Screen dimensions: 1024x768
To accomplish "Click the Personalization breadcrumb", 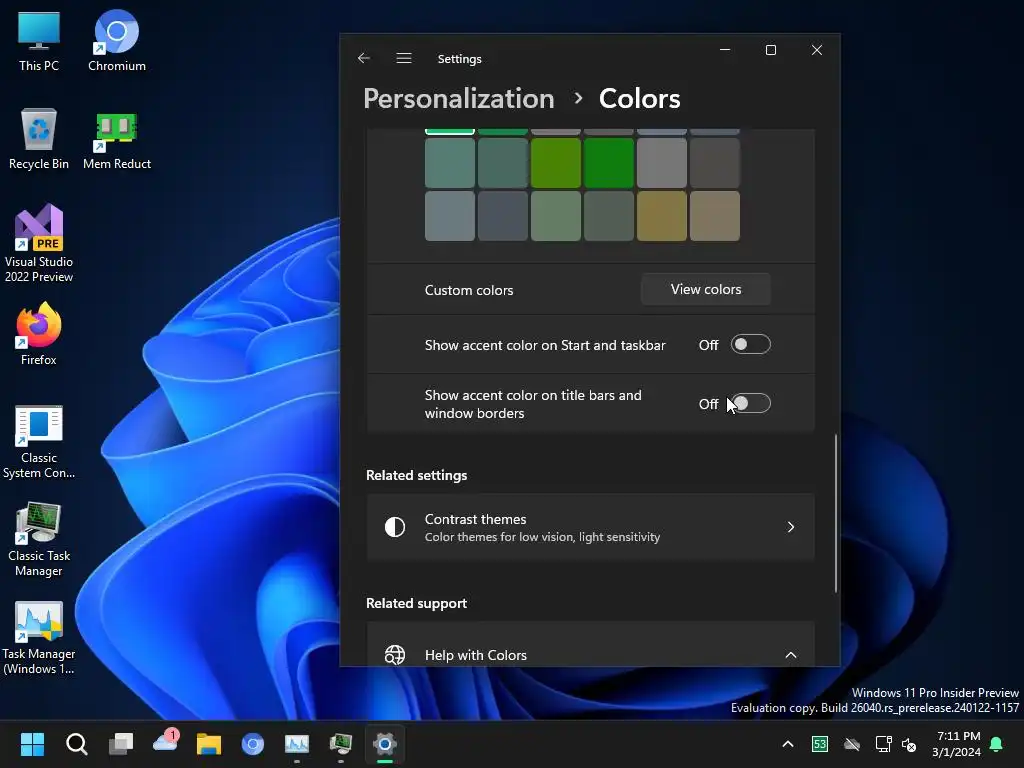I will click(x=458, y=99).
